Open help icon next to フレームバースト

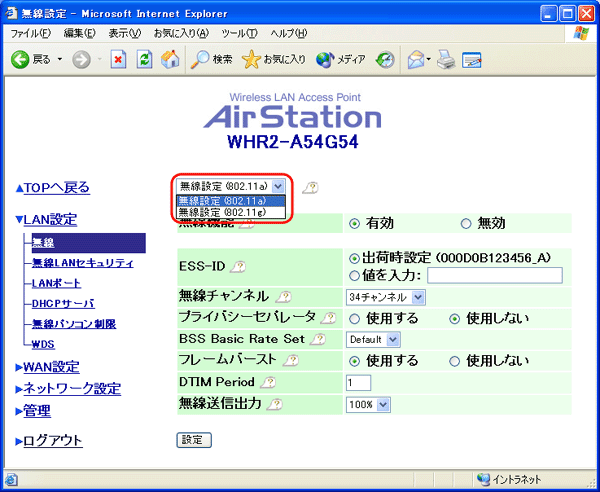(291, 360)
